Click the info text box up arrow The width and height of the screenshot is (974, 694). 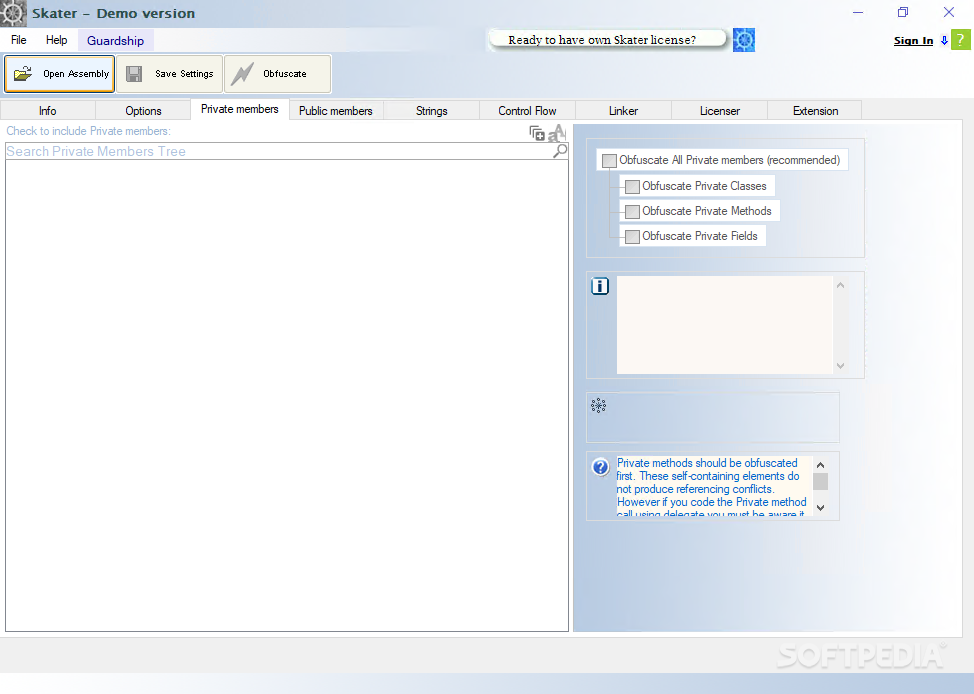click(x=840, y=285)
